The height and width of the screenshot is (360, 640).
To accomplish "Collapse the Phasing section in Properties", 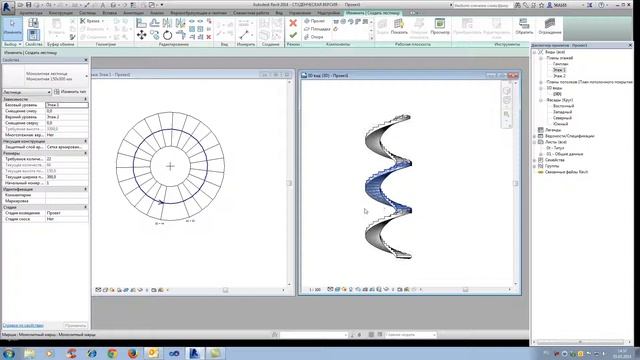I will [x=85, y=207].
